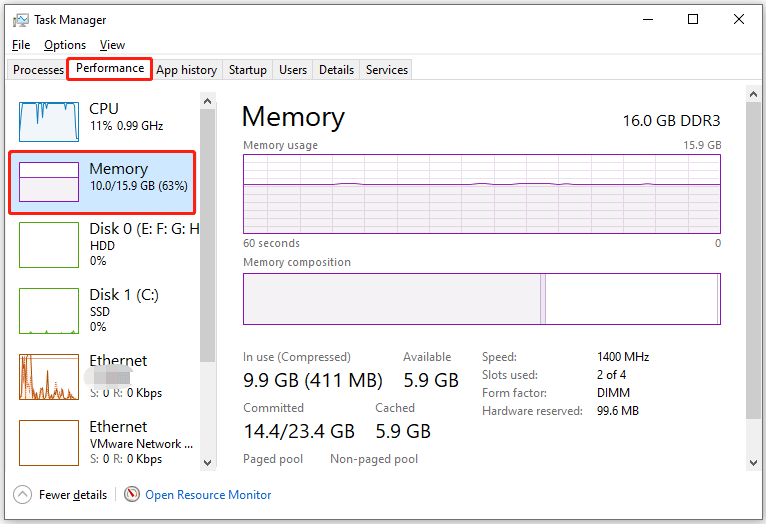Click main panel scrollbar down arrow
Screen dimensions: 766x524
pos(753,462)
